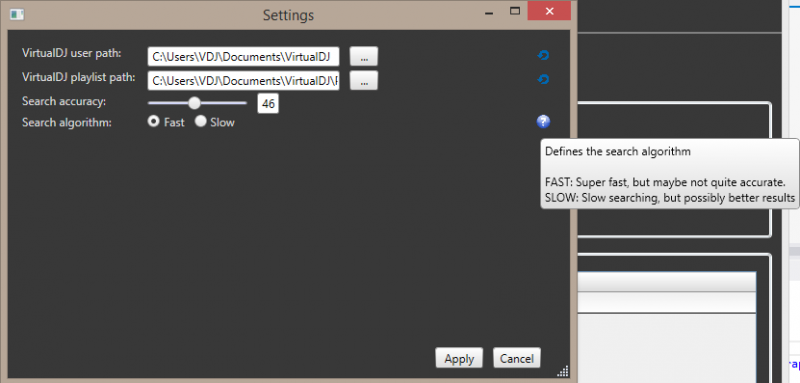Image resolution: width=800 pixels, height=383 pixels.
Task: Click the Settings window title icon
Action: tap(17, 15)
